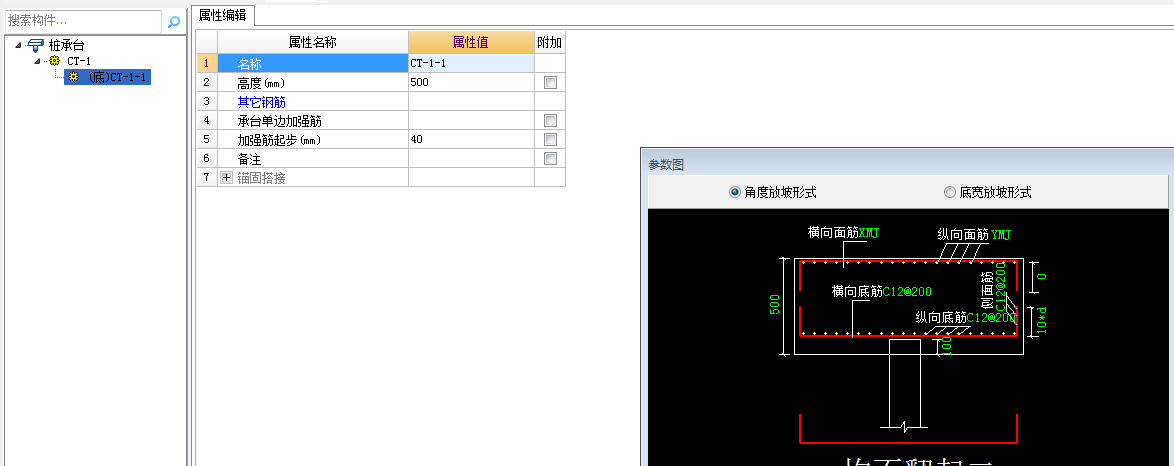The image size is (1174, 466).
Task: Select the 角度放坡形式 radio button
Action: [734, 193]
